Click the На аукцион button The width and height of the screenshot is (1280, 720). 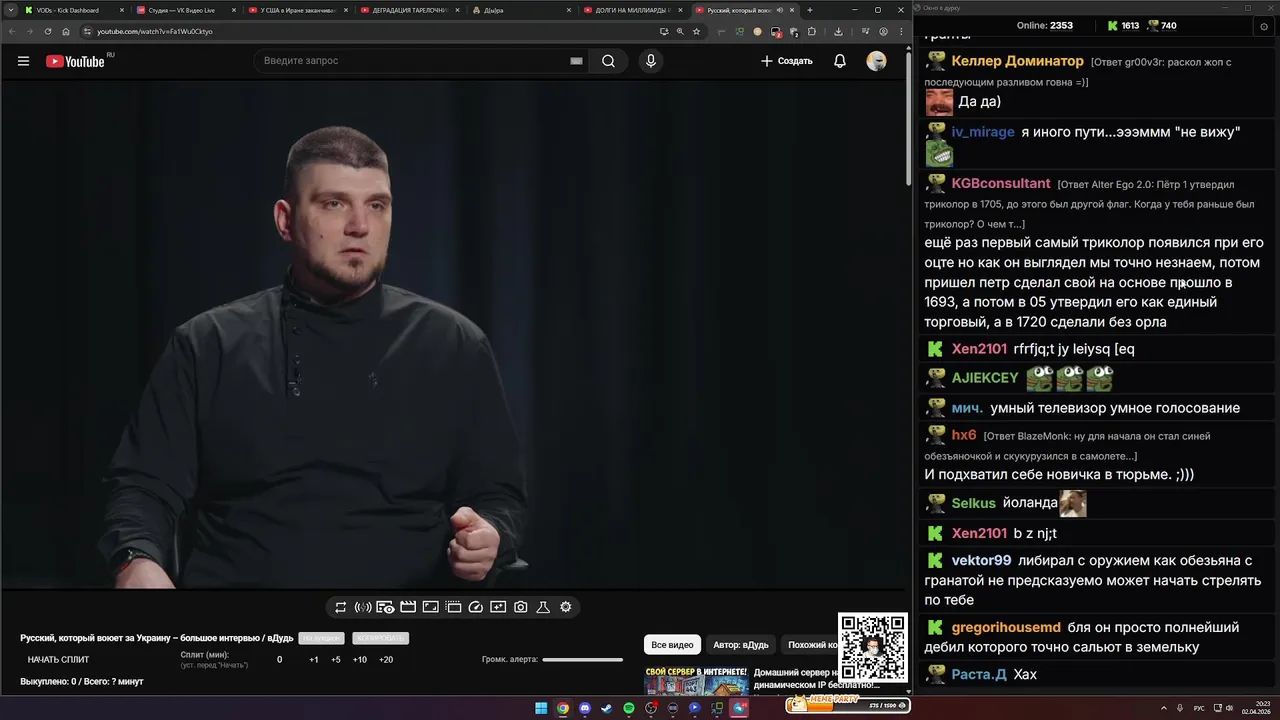322,638
